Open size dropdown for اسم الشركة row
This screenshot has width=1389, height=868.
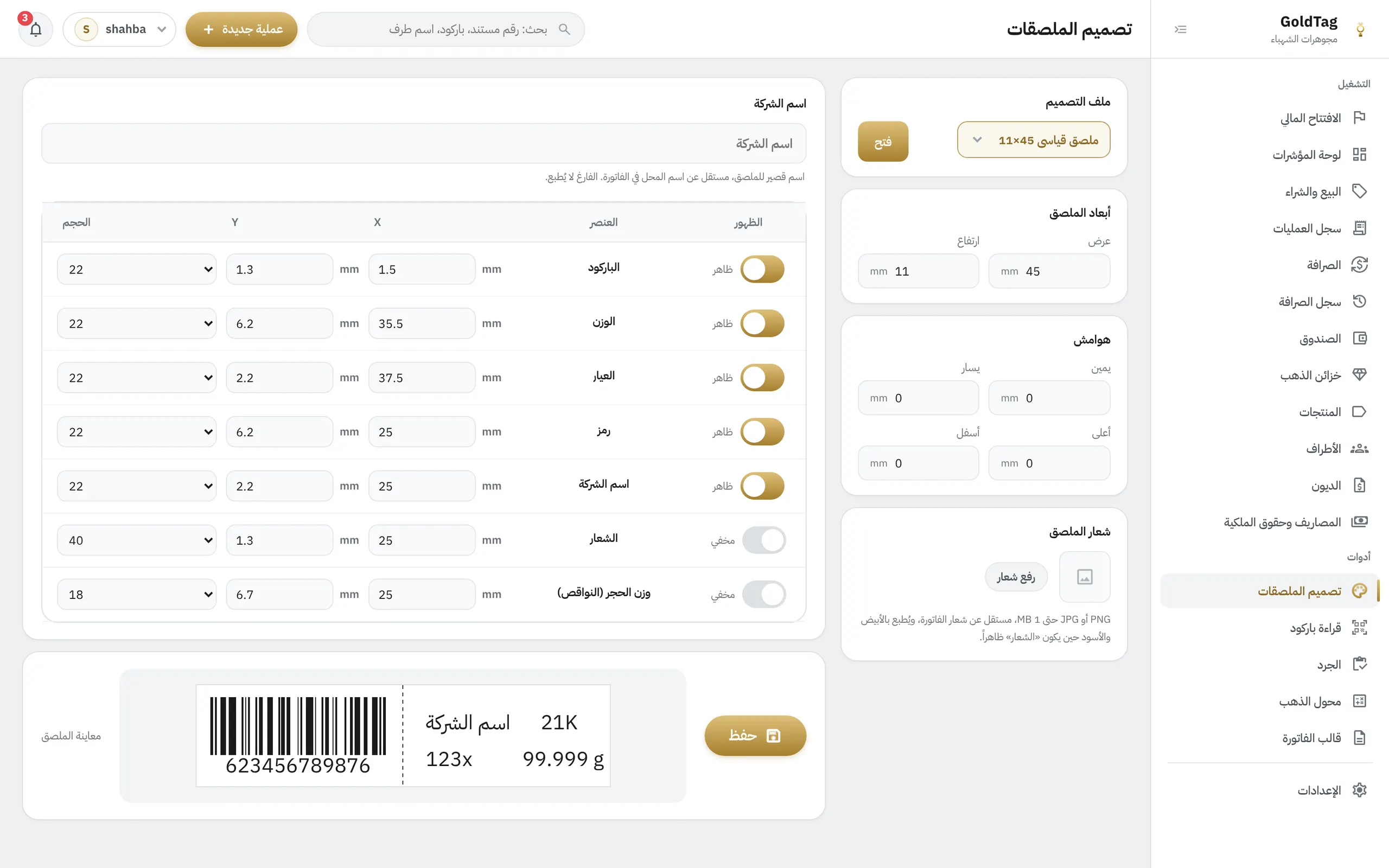pyautogui.click(x=137, y=486)
